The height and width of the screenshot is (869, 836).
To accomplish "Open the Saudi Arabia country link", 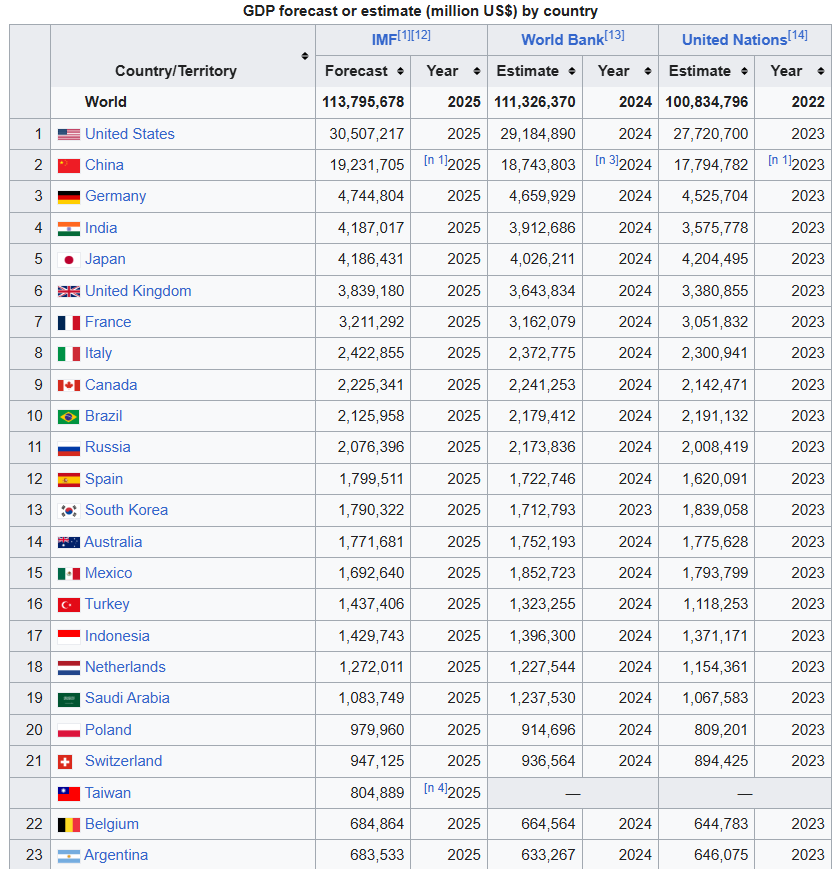I will click(127, 698).
